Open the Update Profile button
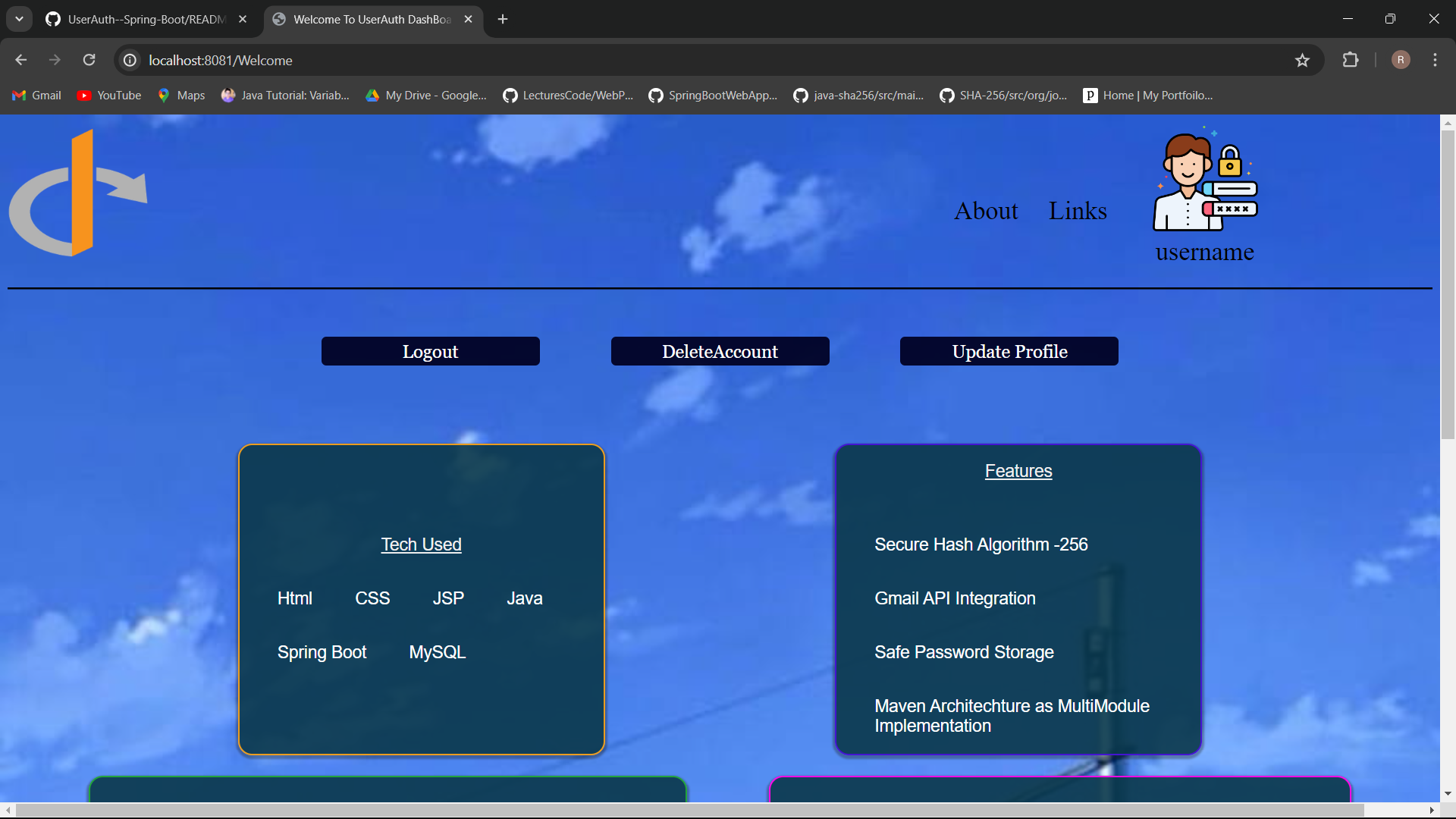The image size is (1456, 819). point(1009,351)
